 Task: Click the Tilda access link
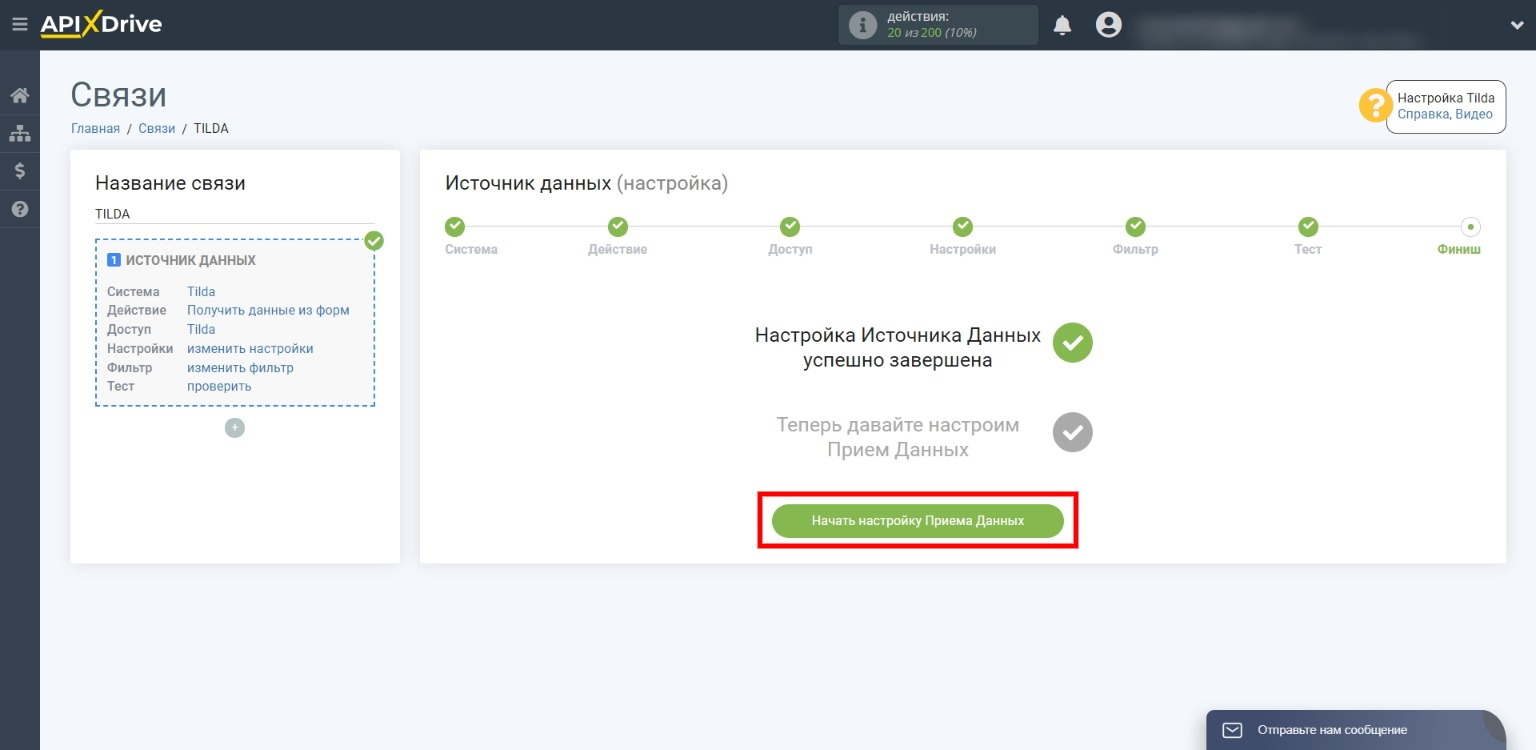pos(201,329)
